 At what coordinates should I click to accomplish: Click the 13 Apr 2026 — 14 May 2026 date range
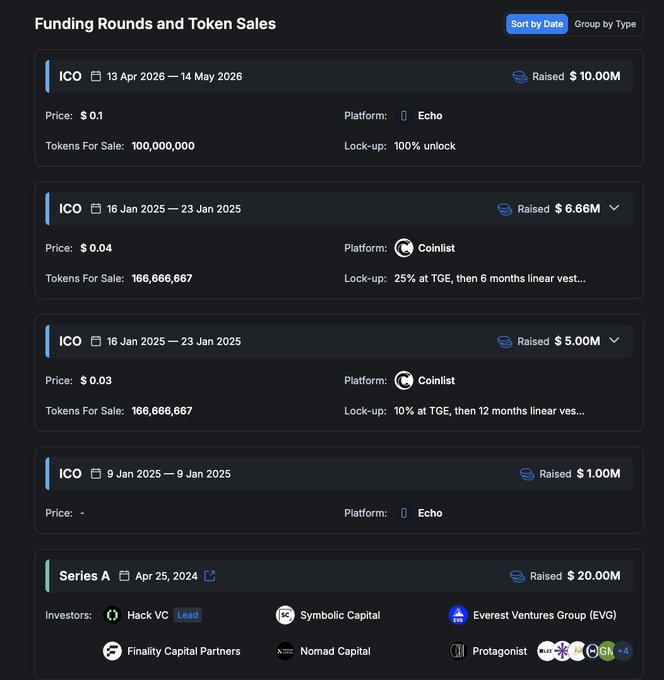pos(174,76)
